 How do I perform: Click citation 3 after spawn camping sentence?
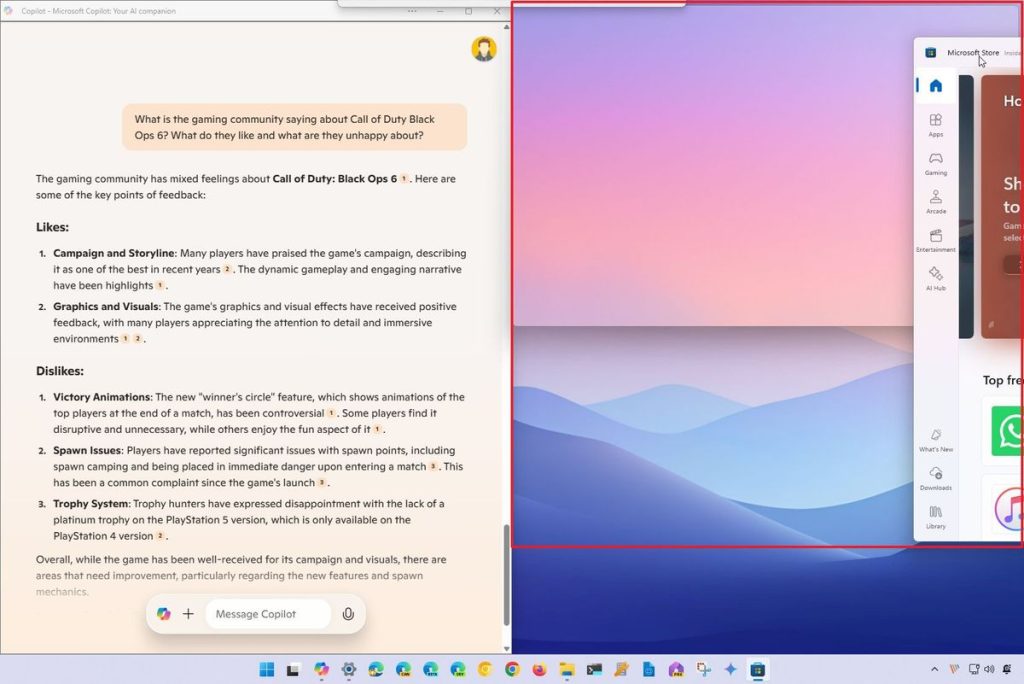point(433,466)
